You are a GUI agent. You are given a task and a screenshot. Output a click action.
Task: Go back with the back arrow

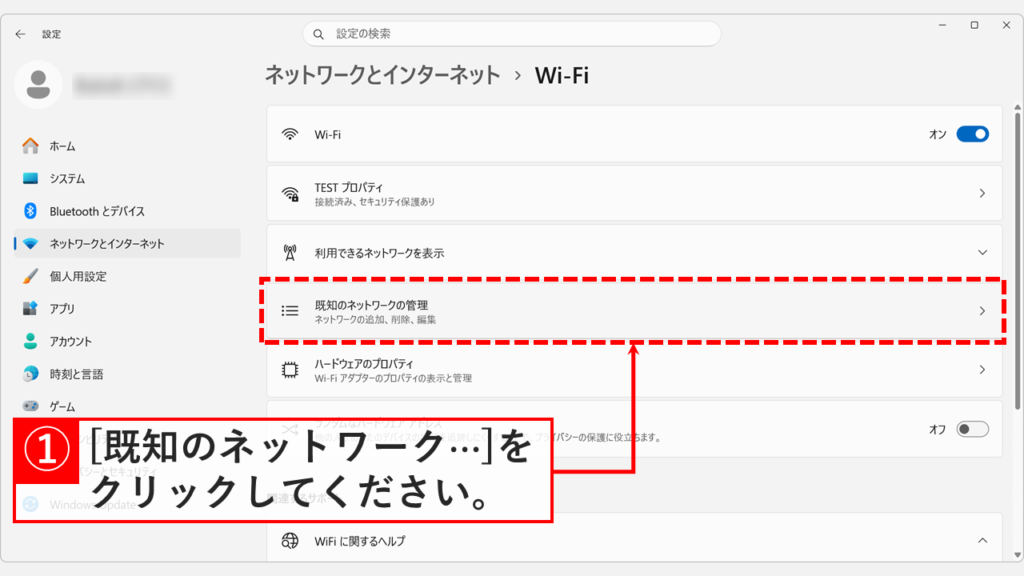20,34
